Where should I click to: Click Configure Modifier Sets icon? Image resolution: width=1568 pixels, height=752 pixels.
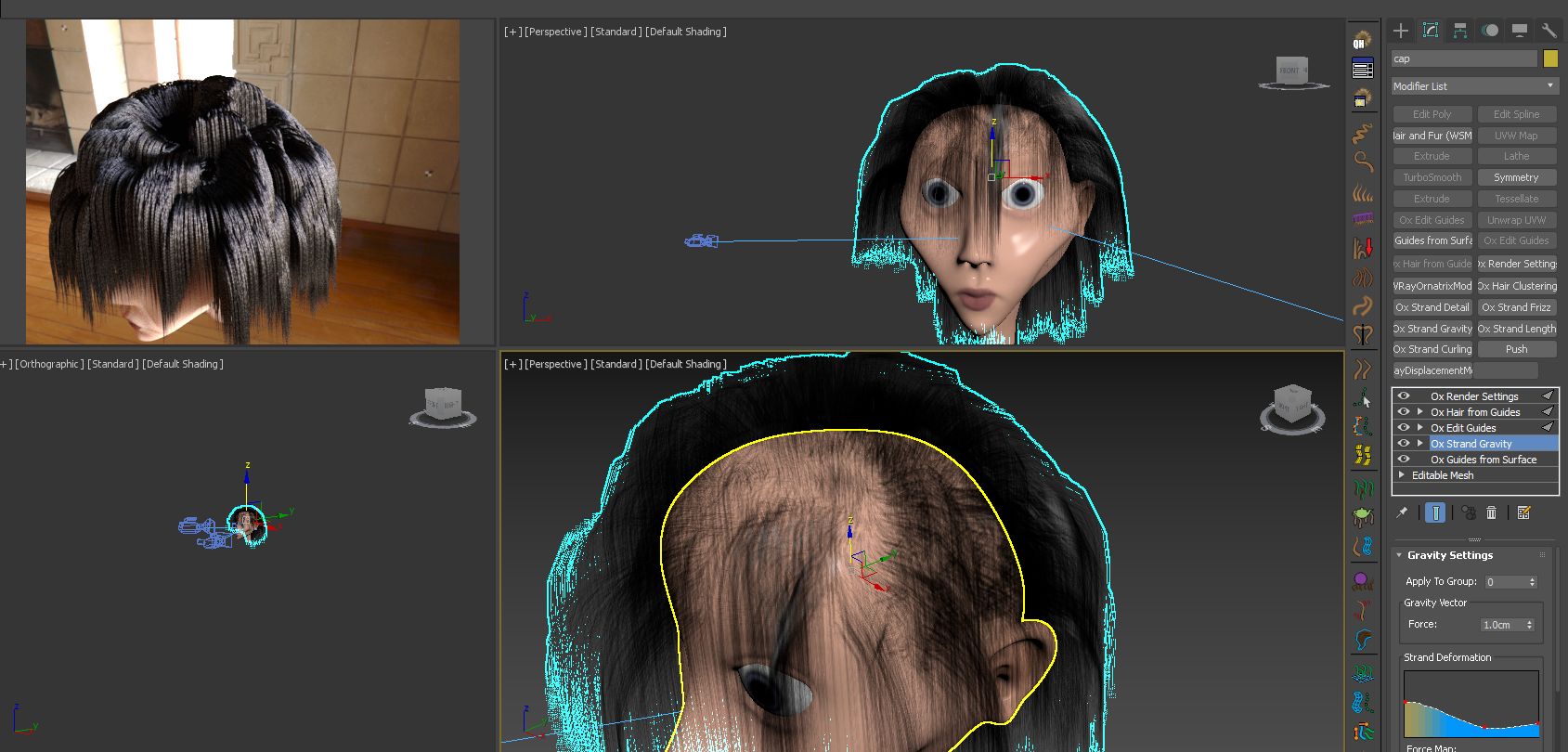point(1523,512)
